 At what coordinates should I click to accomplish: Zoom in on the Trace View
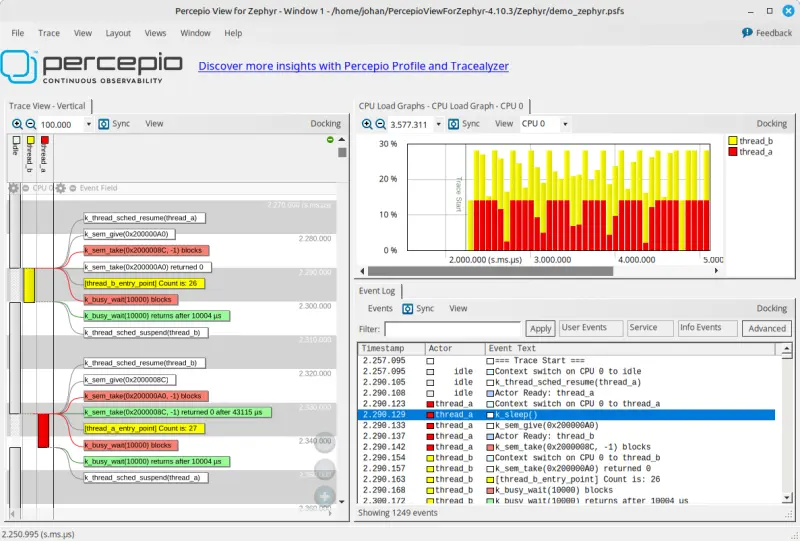17,124
